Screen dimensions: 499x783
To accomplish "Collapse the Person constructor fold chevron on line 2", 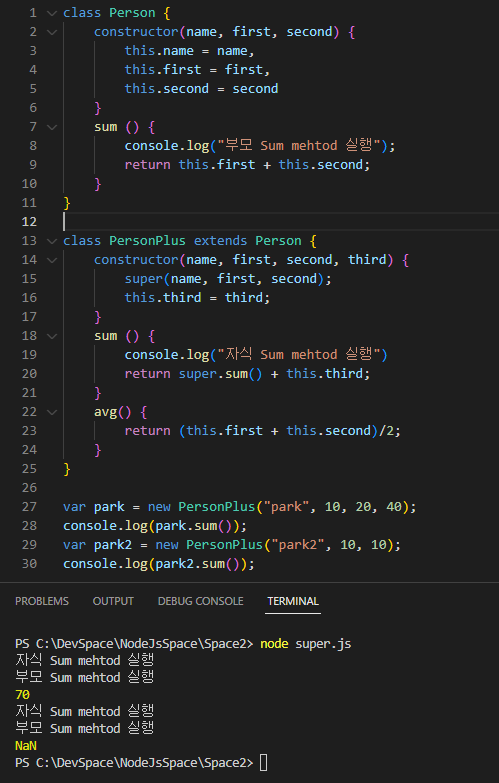I will tap(52, 32).
